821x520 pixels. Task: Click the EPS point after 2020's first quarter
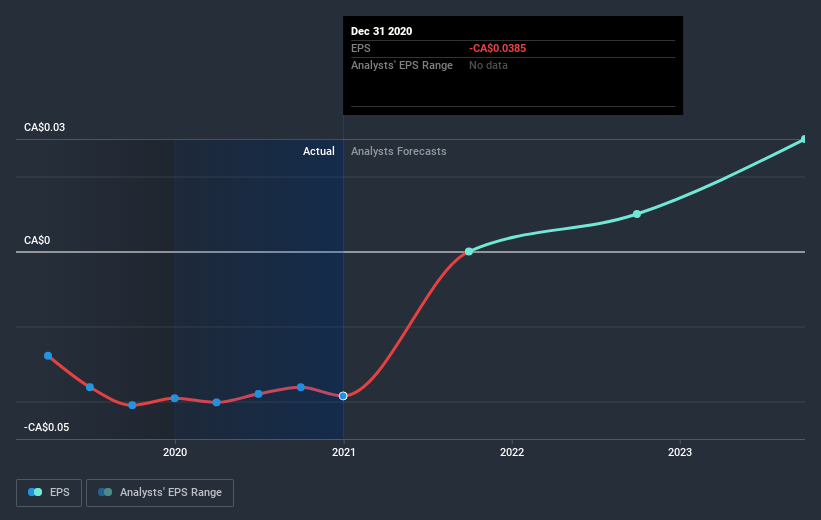pyautogui.click(x=217, y=402)
